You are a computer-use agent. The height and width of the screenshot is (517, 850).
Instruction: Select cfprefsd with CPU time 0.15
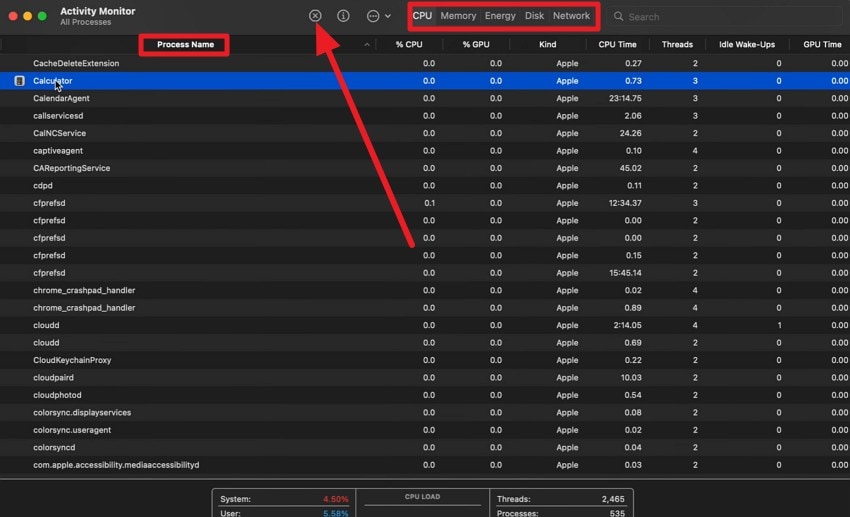[425, 255]
